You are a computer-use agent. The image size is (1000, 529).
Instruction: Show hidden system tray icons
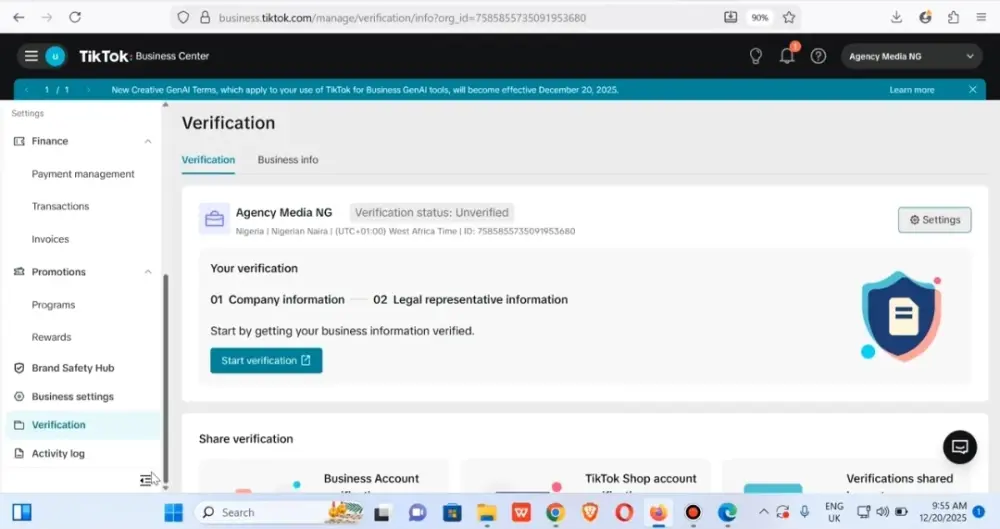click(x=763, y=512)
